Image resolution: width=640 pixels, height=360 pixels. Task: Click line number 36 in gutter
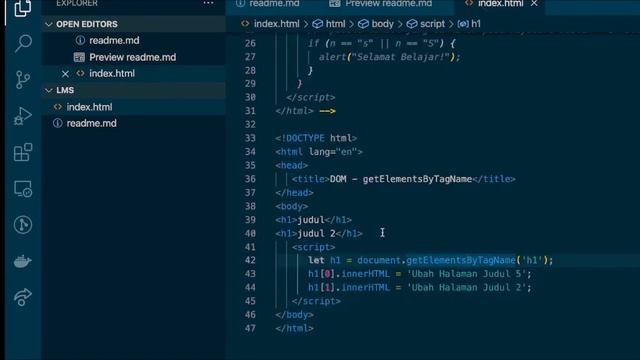point(250,179)
